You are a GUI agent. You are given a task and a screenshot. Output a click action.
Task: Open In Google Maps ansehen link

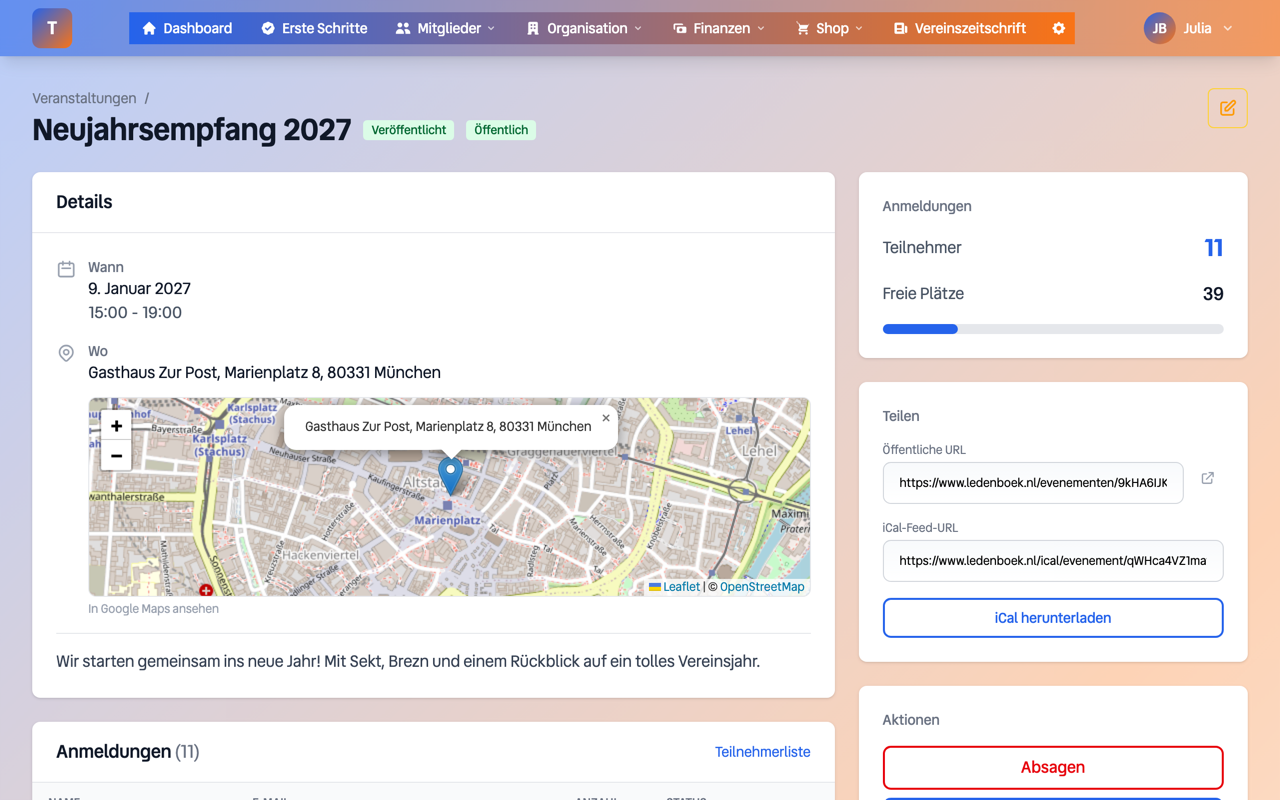tap(153, 608)
